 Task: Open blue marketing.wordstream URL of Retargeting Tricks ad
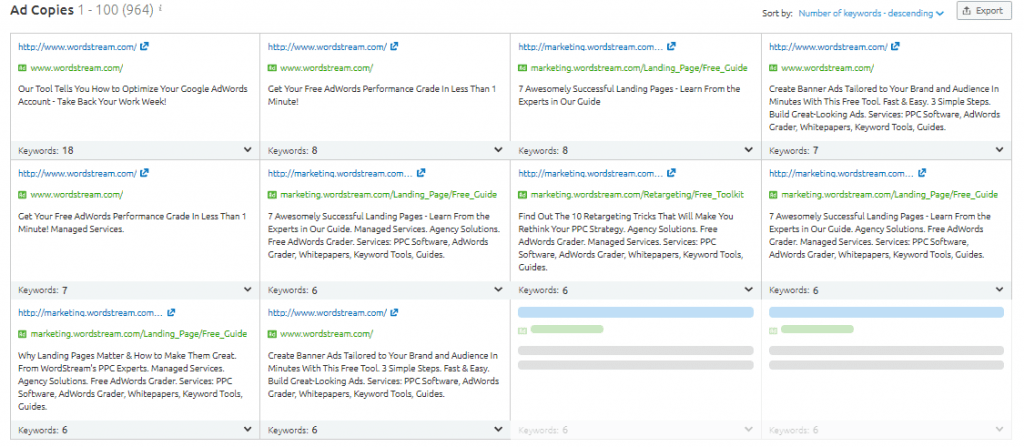(590, 174)
